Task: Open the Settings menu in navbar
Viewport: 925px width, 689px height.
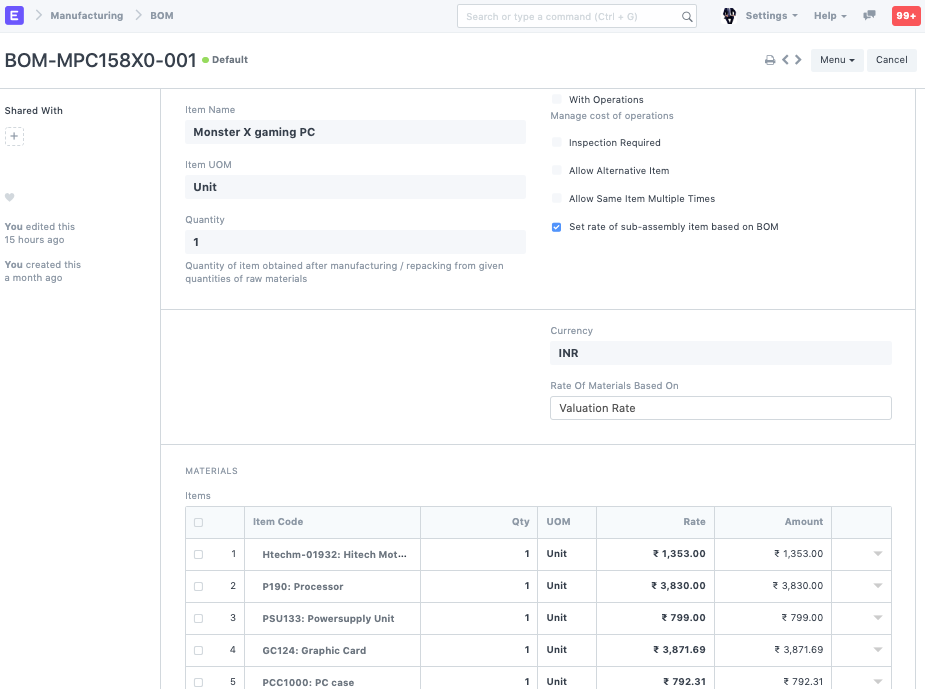Action: [x=771, y=16]
